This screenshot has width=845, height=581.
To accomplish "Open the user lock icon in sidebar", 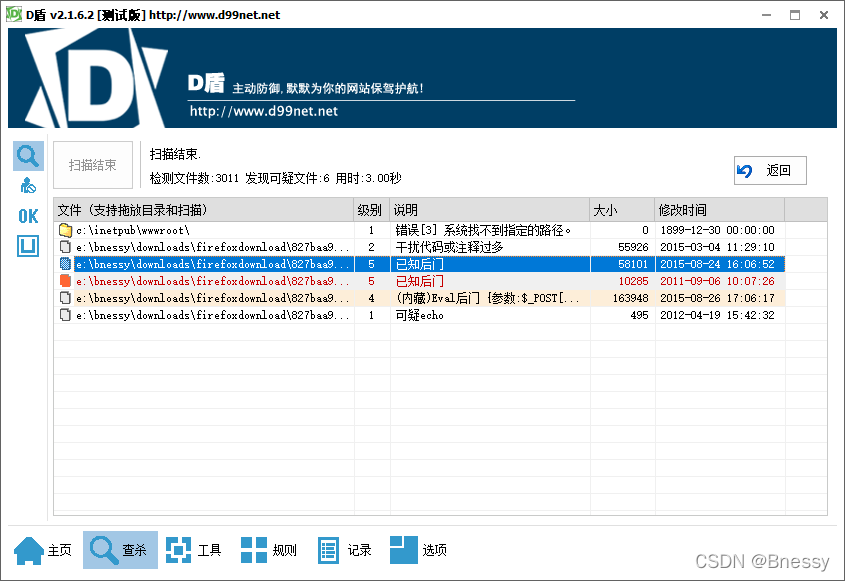I will tap(28, 186).
